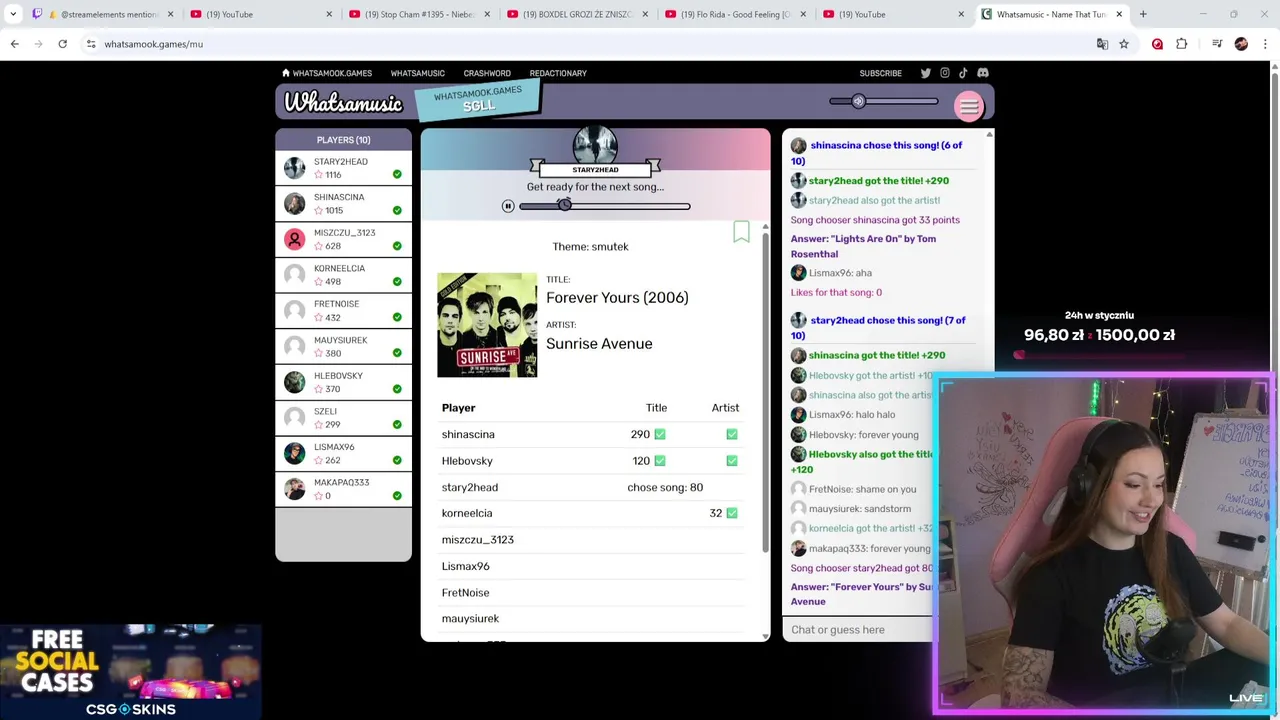The width and height of the screenshot is (1280, 720).
Task: Click STARY2HEAD's avatar in players list
Action: click(x=294, y=168)
